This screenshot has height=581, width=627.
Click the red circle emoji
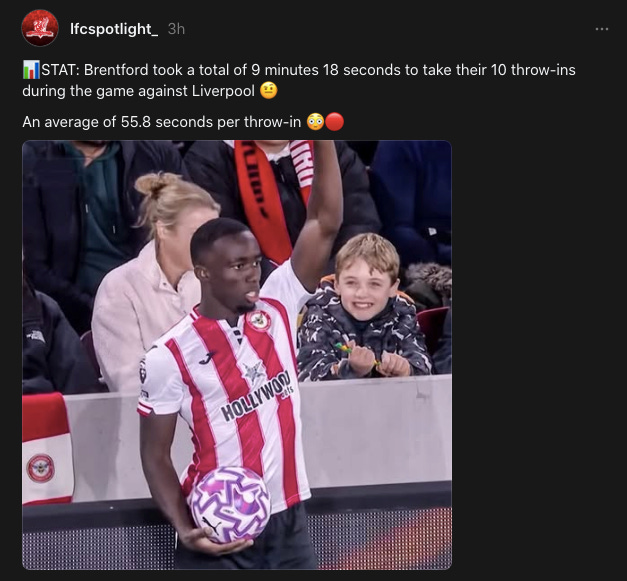335,122
